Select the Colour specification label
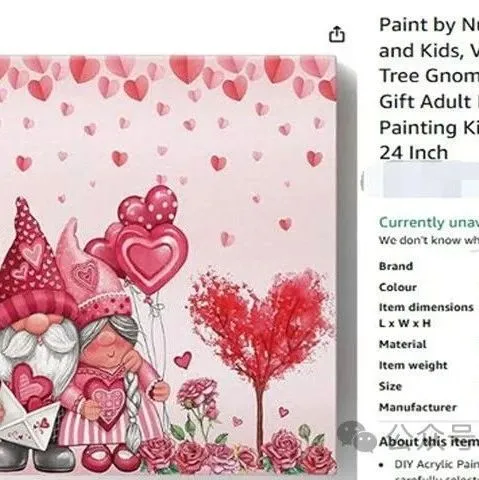Screen dimensions: 479x480 tap(398, 287)
